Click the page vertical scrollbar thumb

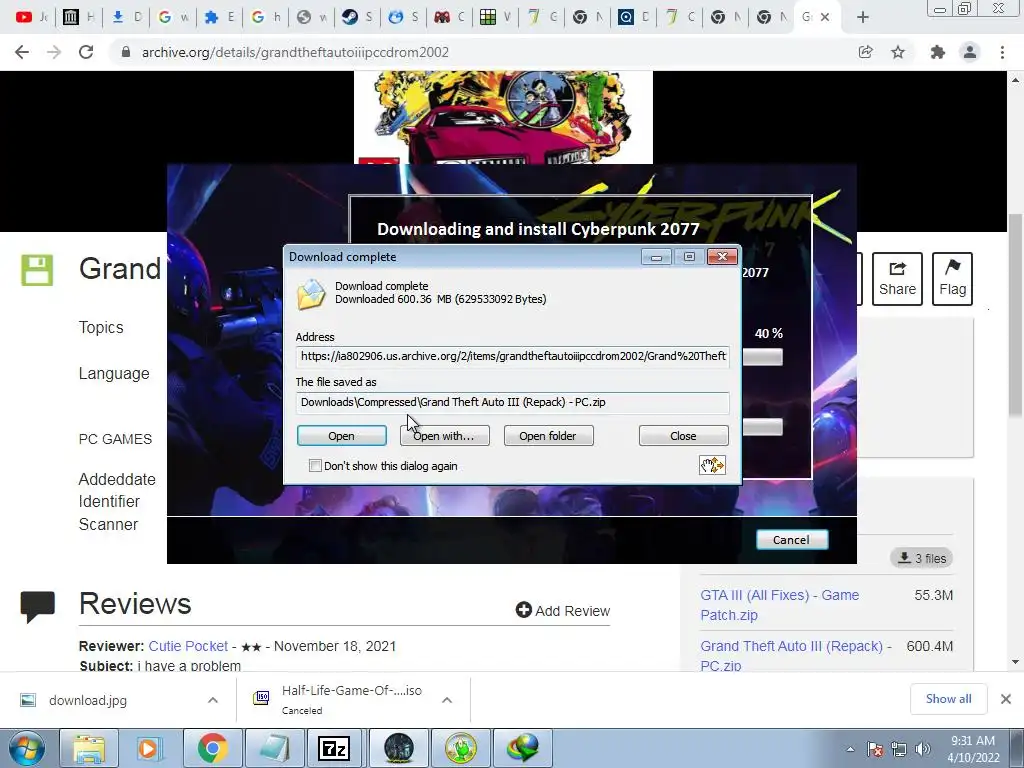pyautogui.click(x=1015, y=313)
